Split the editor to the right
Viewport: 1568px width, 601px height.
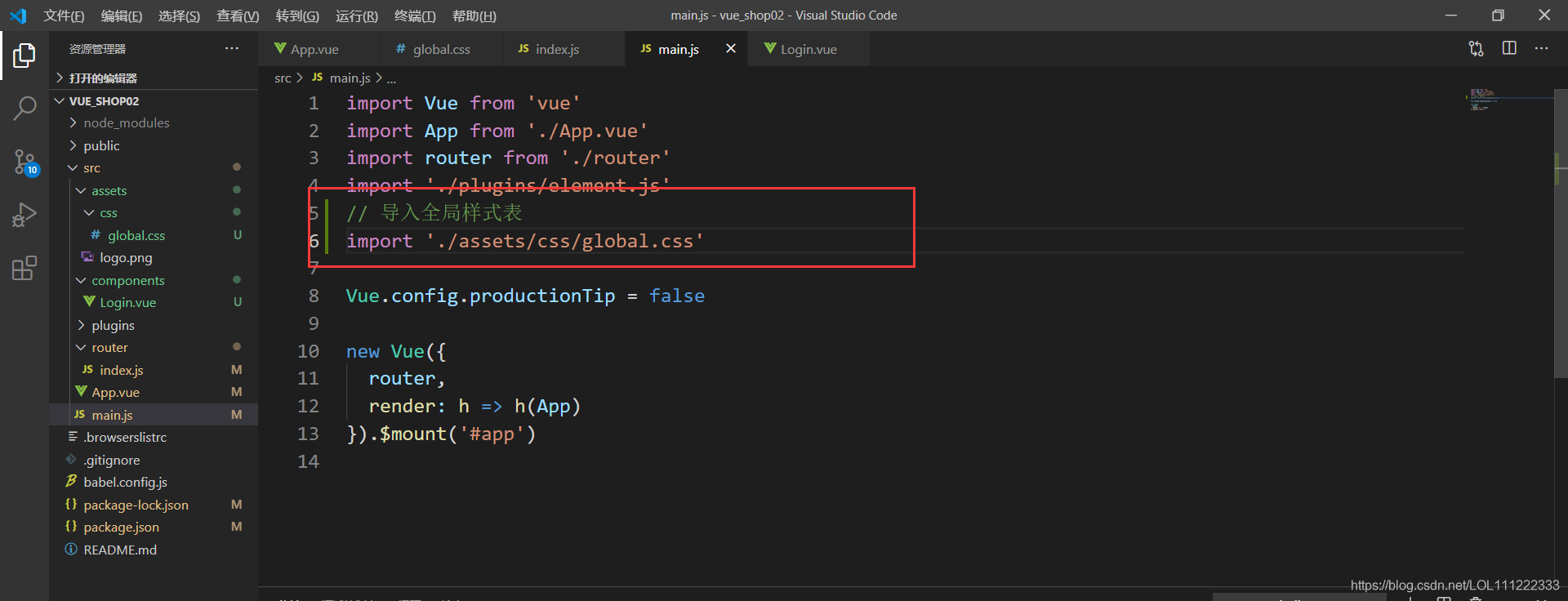1509,49
